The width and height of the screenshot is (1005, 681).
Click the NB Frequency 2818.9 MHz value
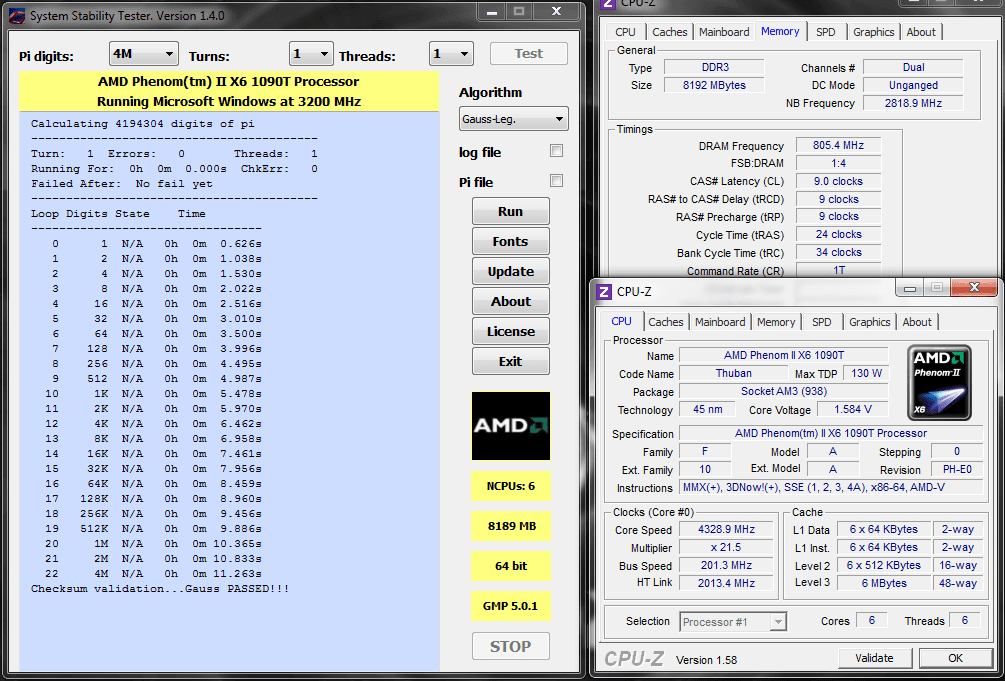coord(913,103)
